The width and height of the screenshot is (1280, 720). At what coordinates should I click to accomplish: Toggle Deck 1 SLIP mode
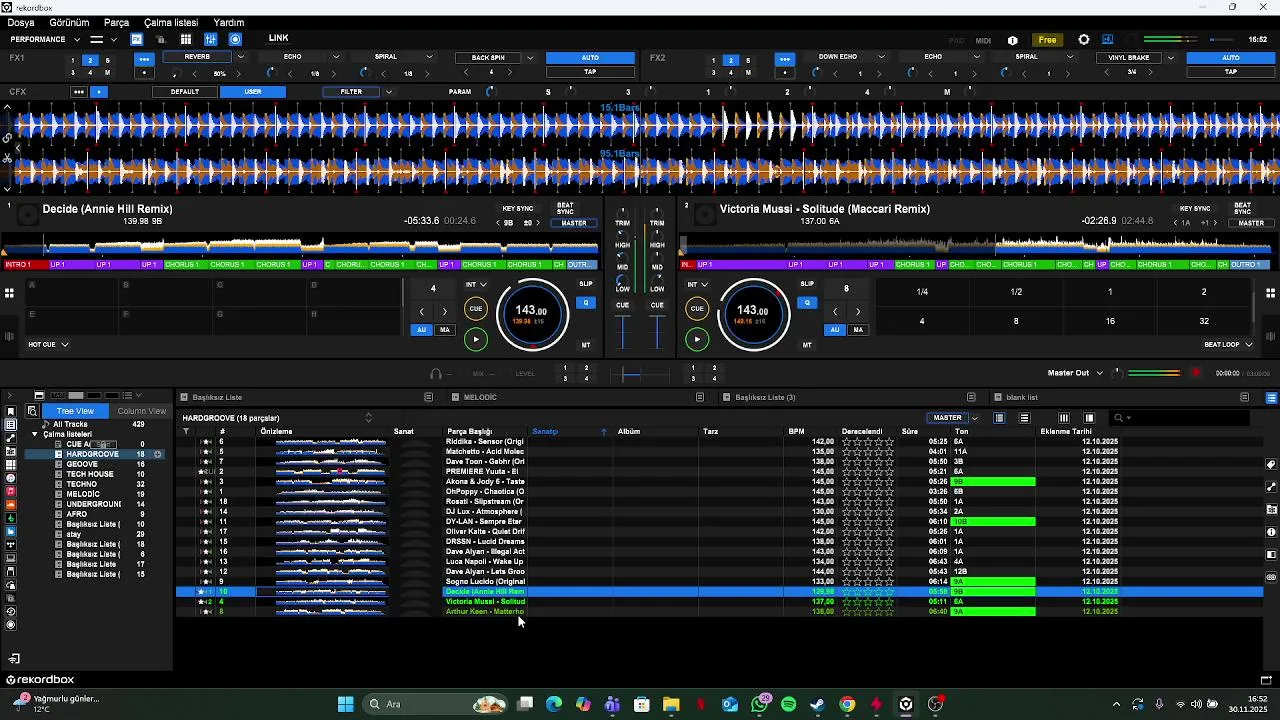(586, 284)
